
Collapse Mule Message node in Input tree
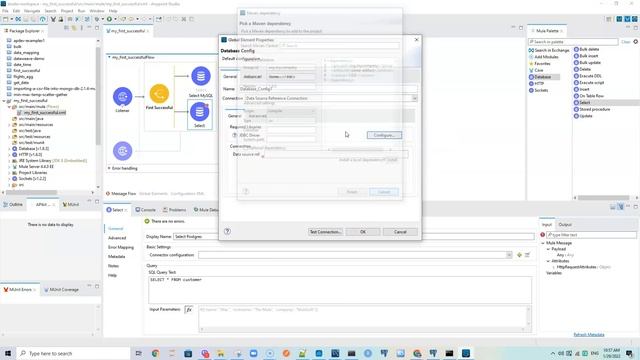point(543,243)
